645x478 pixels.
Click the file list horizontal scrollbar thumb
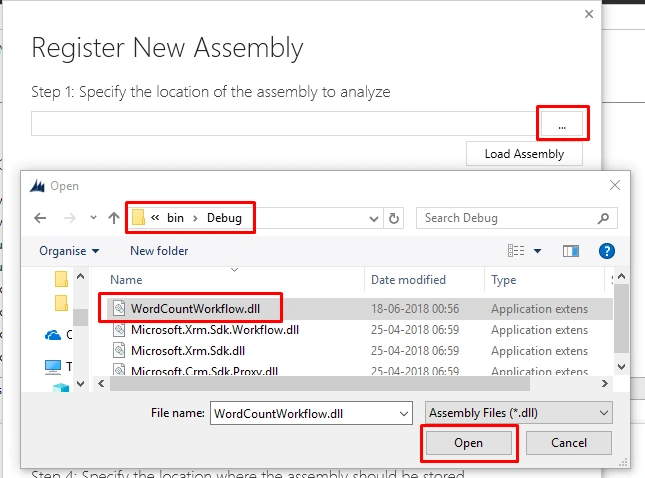[x=320, y=383]
